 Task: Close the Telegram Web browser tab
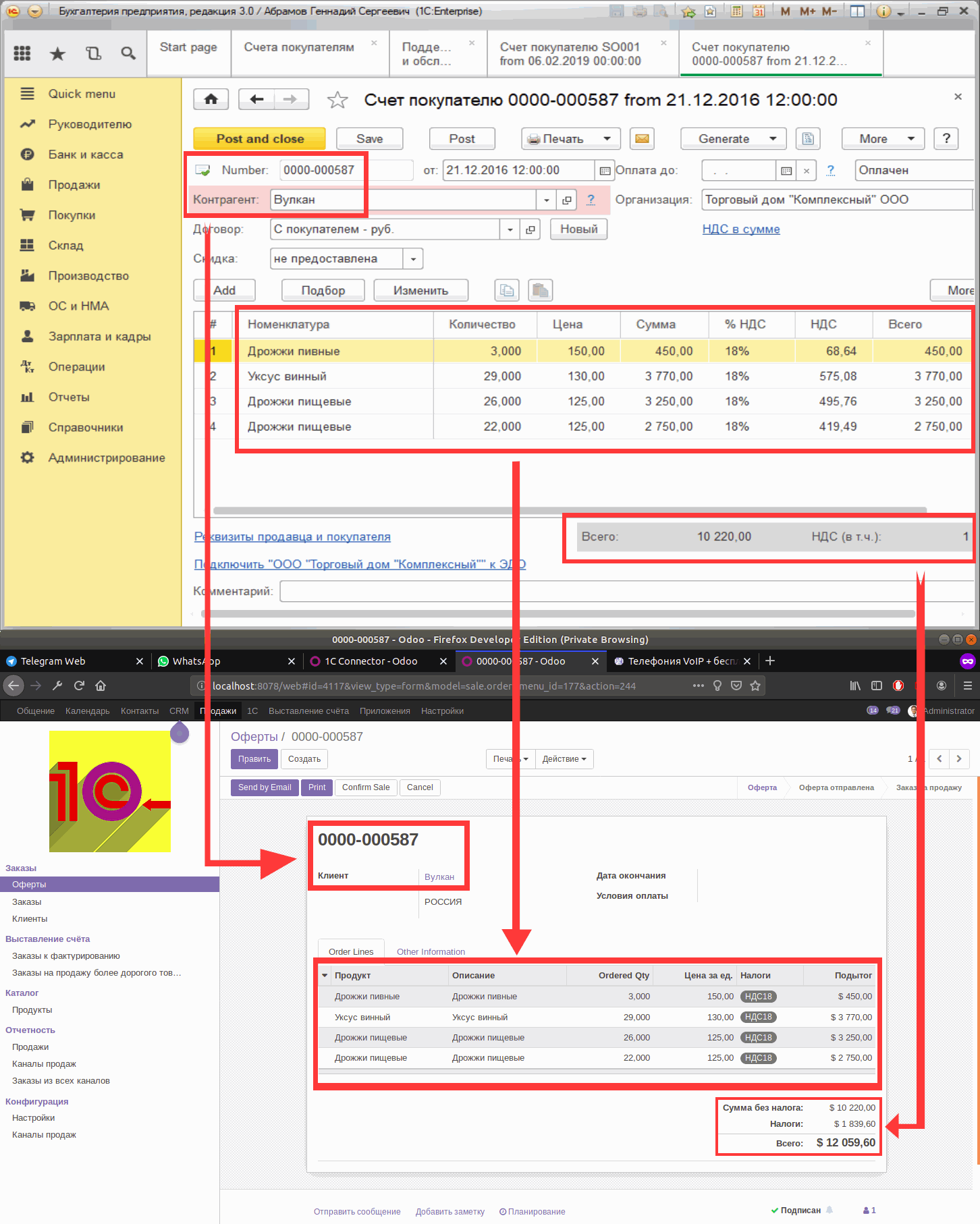[x=140, y=661]
